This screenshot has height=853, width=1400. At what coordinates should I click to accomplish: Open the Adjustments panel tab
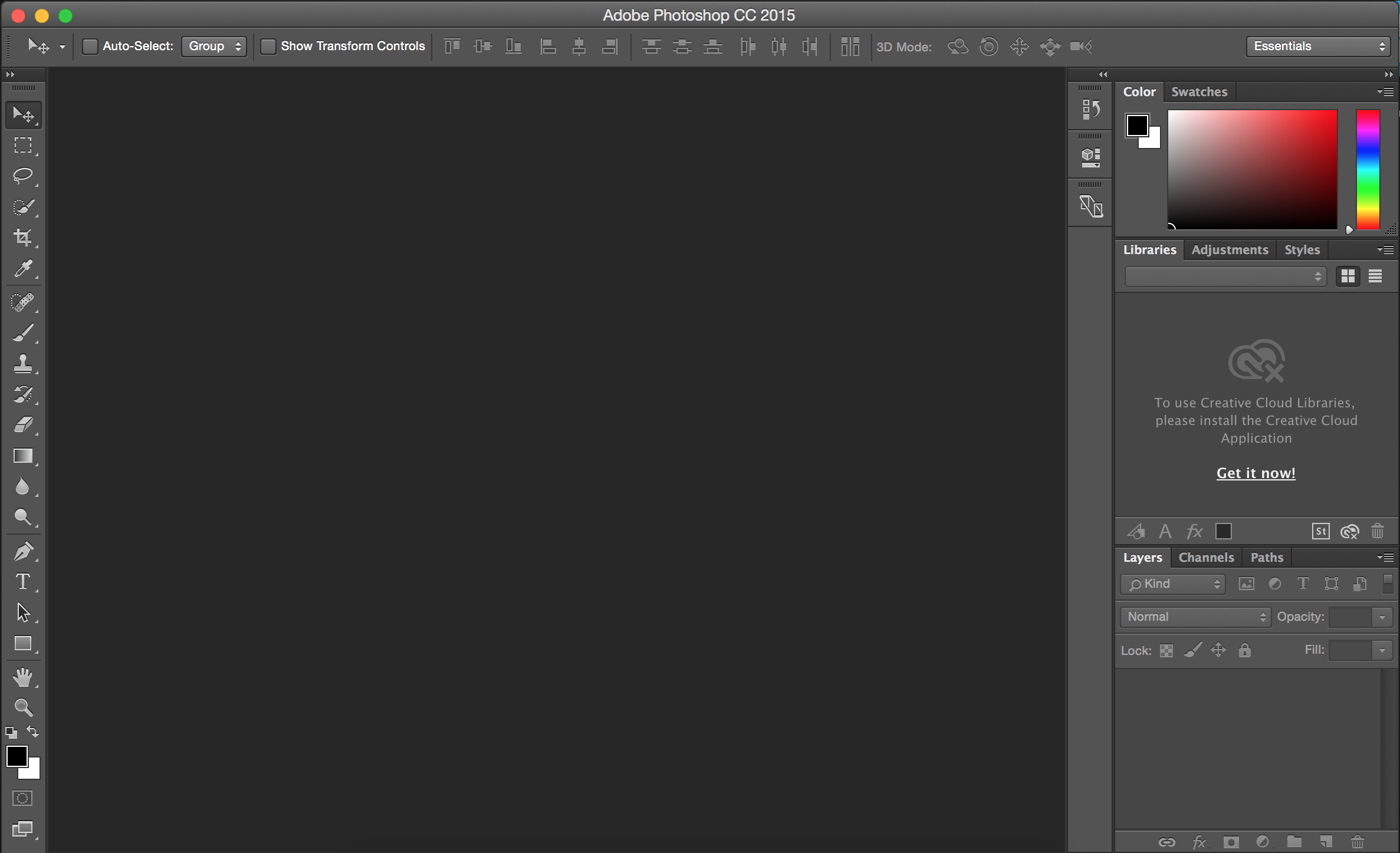[x=1229, y=249]
